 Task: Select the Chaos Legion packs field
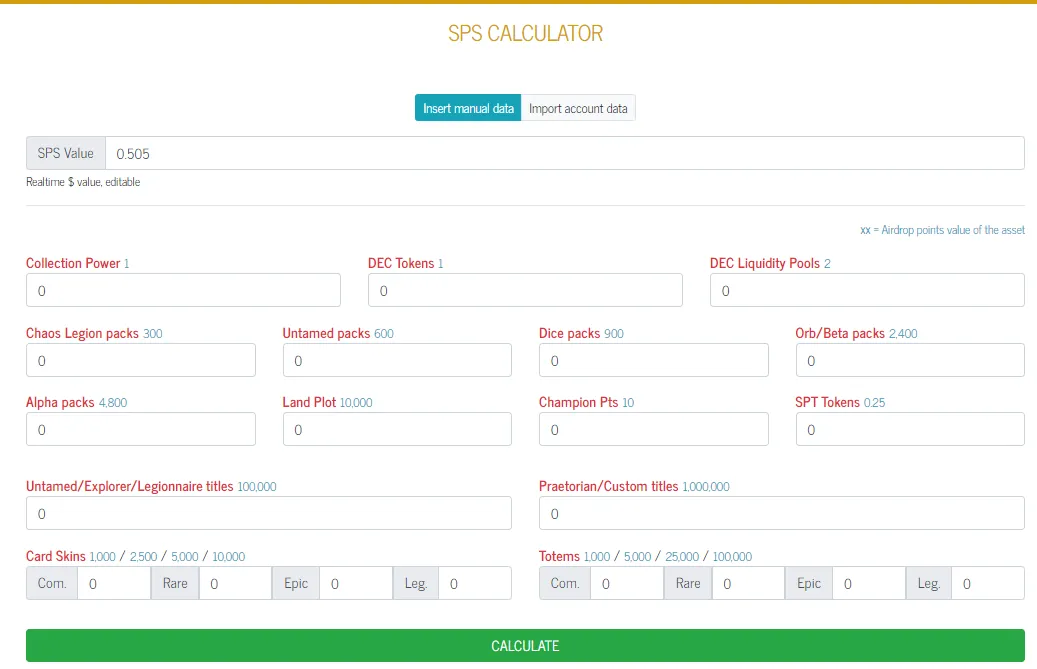tap(141, 360)
